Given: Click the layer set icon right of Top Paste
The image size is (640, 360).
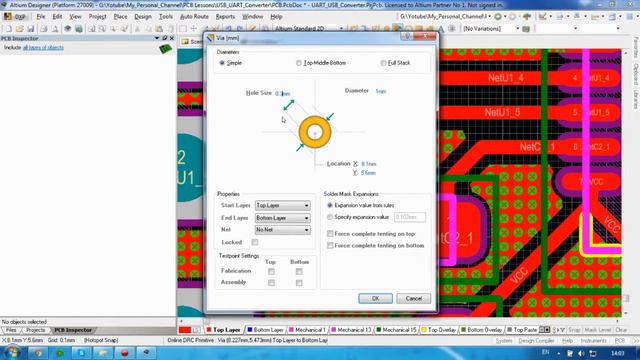Looking at the screenshot, I should (544, 329).
